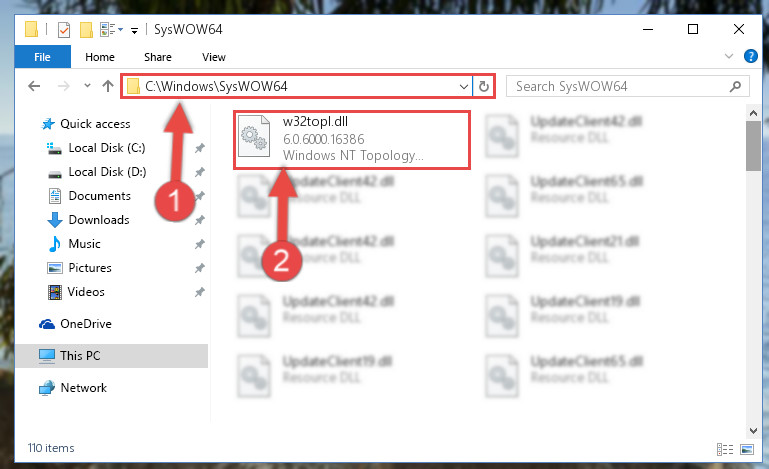Select the w32topl.dll file
This screenshot has width=769, height=469.
tap(352, 140)
